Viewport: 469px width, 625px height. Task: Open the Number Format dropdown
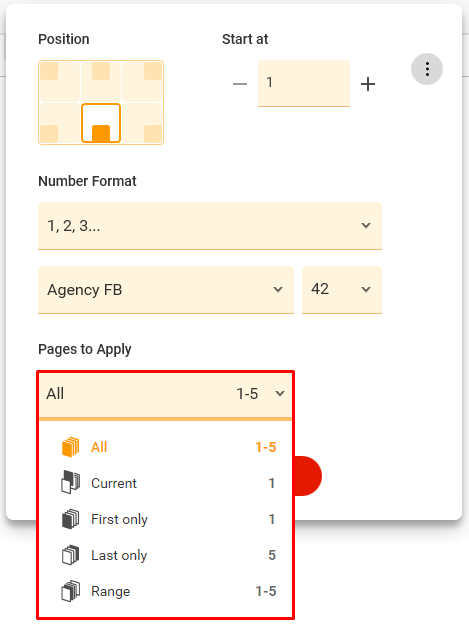[x=210, y=226]
